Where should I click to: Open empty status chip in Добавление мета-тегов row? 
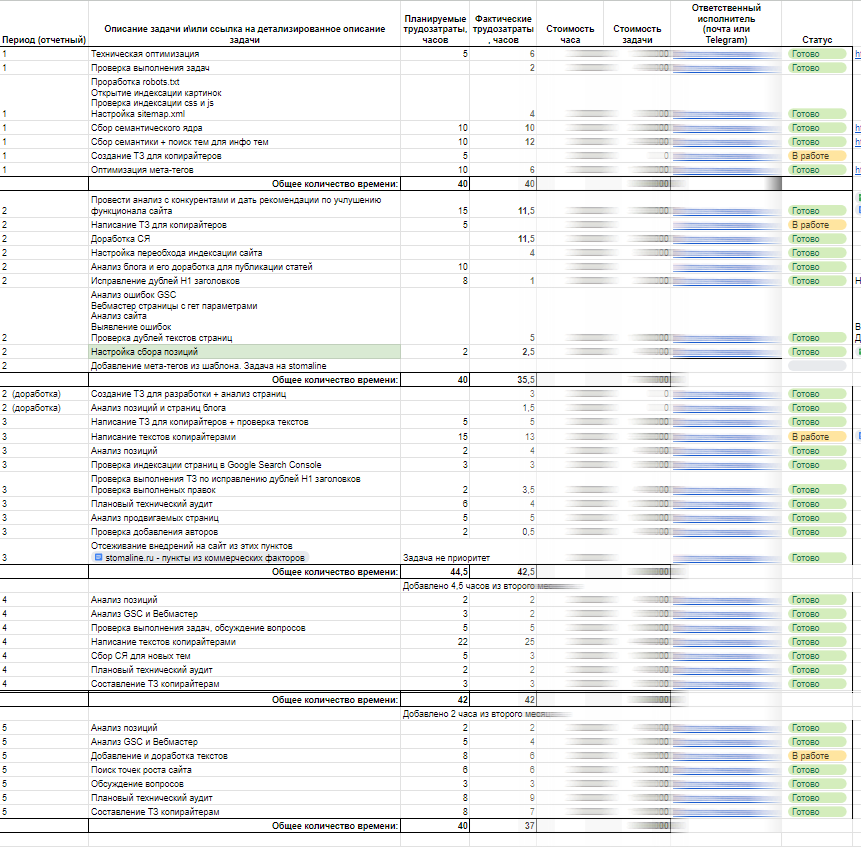(817, 366)
